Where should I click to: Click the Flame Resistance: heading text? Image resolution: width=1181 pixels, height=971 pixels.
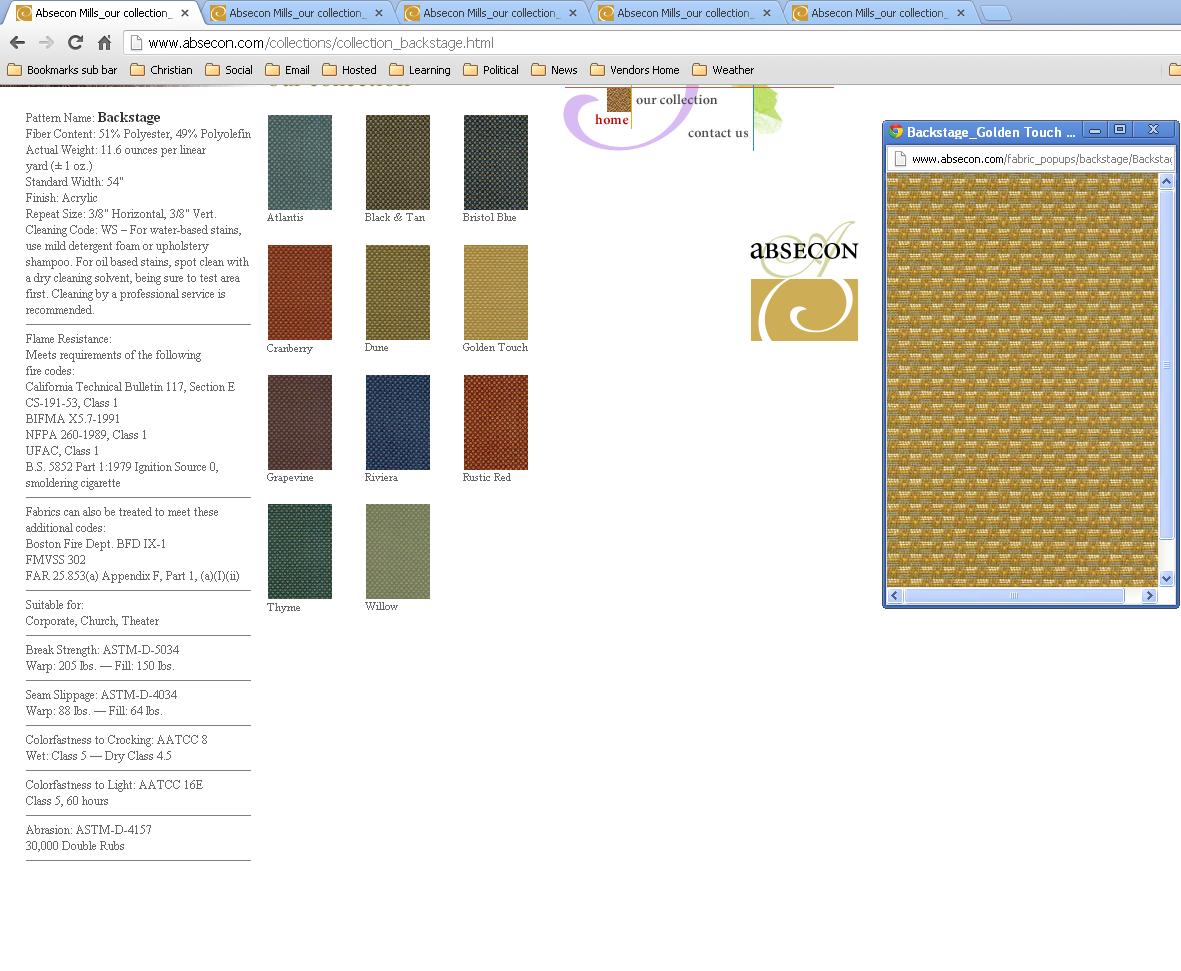(x=68, y=339)
